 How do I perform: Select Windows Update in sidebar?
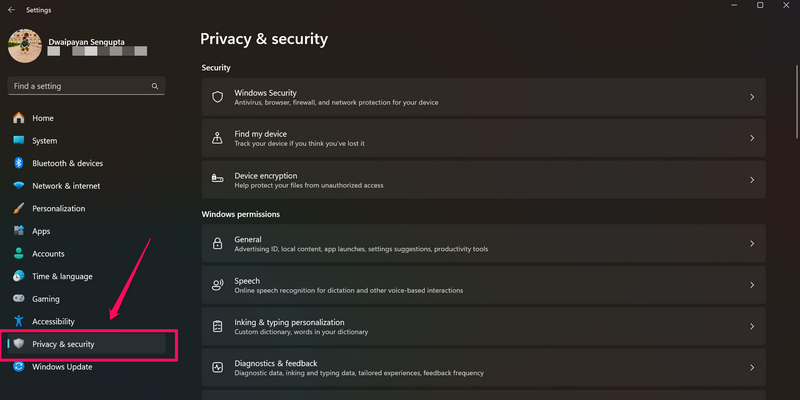click(x=61, y=367)
